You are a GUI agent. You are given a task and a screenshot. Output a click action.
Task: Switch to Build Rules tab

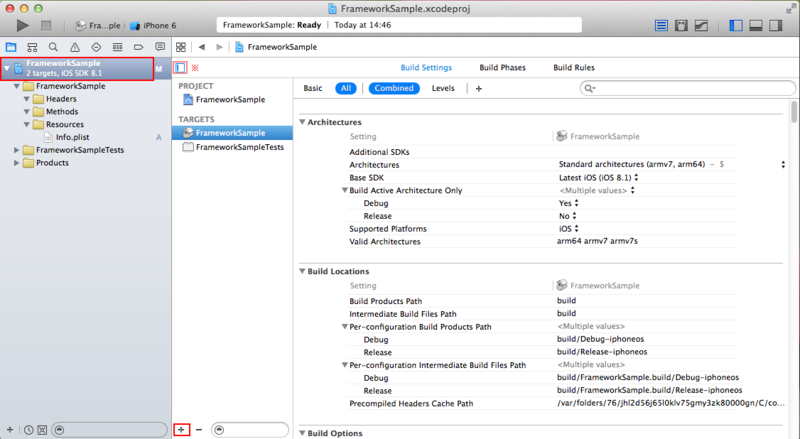pos(573,67)
